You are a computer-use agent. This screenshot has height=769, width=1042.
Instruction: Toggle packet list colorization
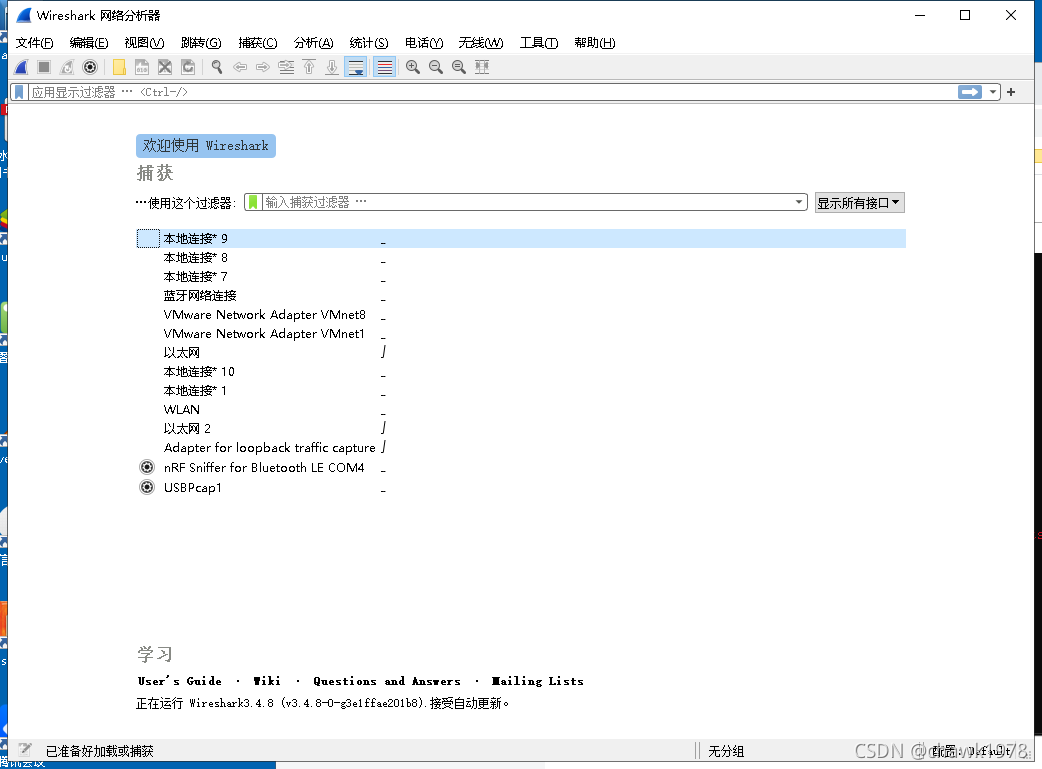pyautogui.click(x=385, y=67)
